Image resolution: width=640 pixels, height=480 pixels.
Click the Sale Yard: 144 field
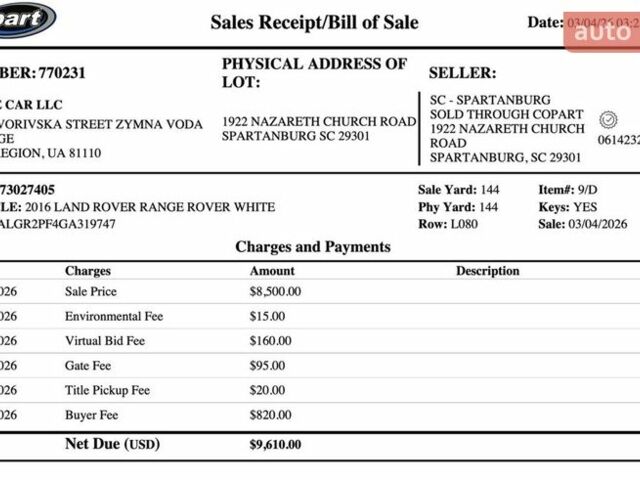pyautogui.click(x=458, y=190)
